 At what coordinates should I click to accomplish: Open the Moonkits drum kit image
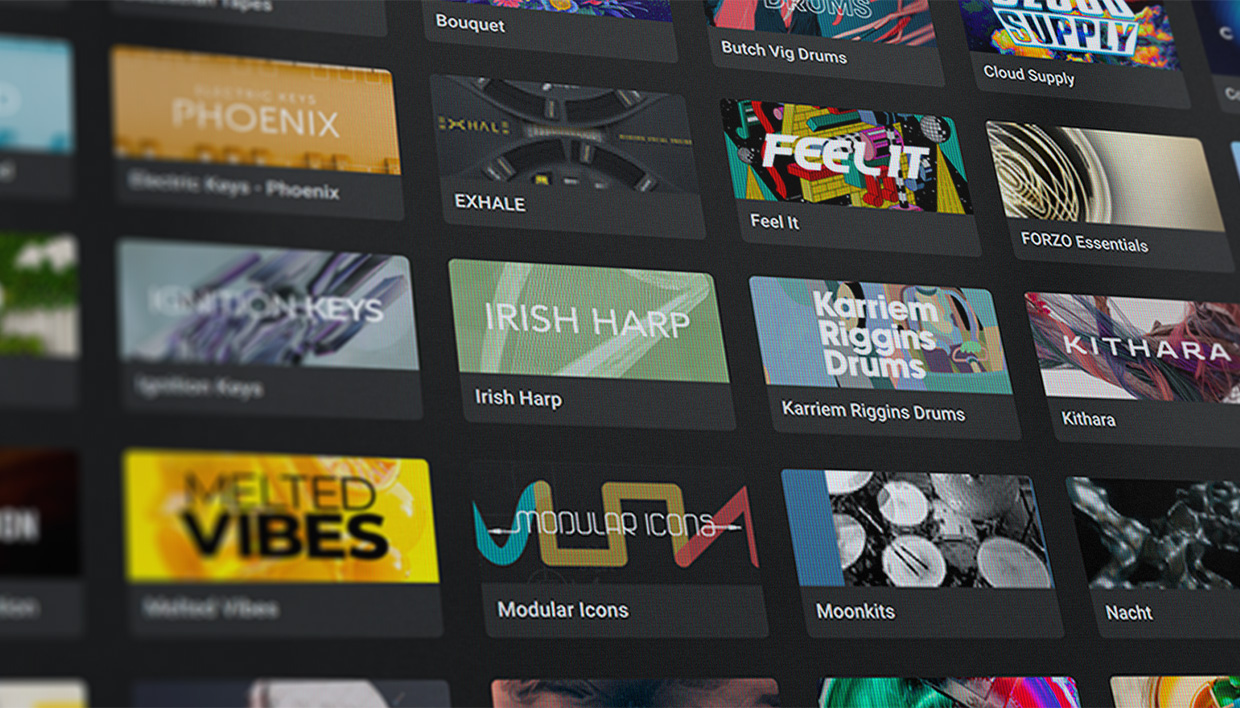916,529
